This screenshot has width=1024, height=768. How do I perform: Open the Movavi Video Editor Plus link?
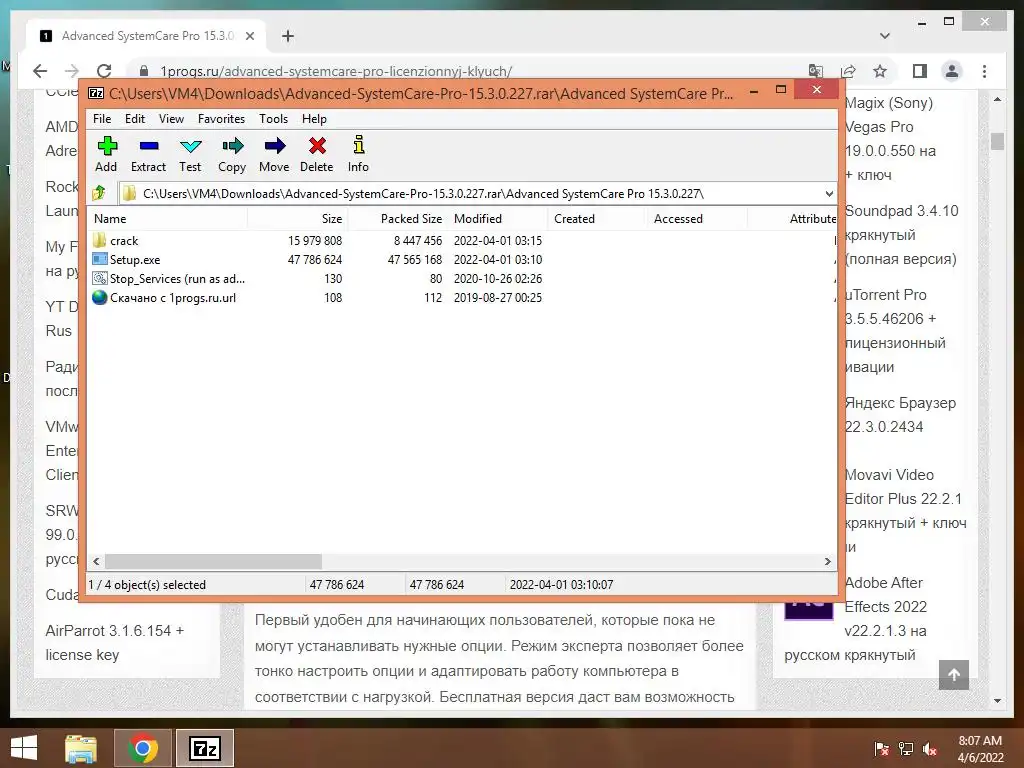pyautogui.click(x=905, y=511)
